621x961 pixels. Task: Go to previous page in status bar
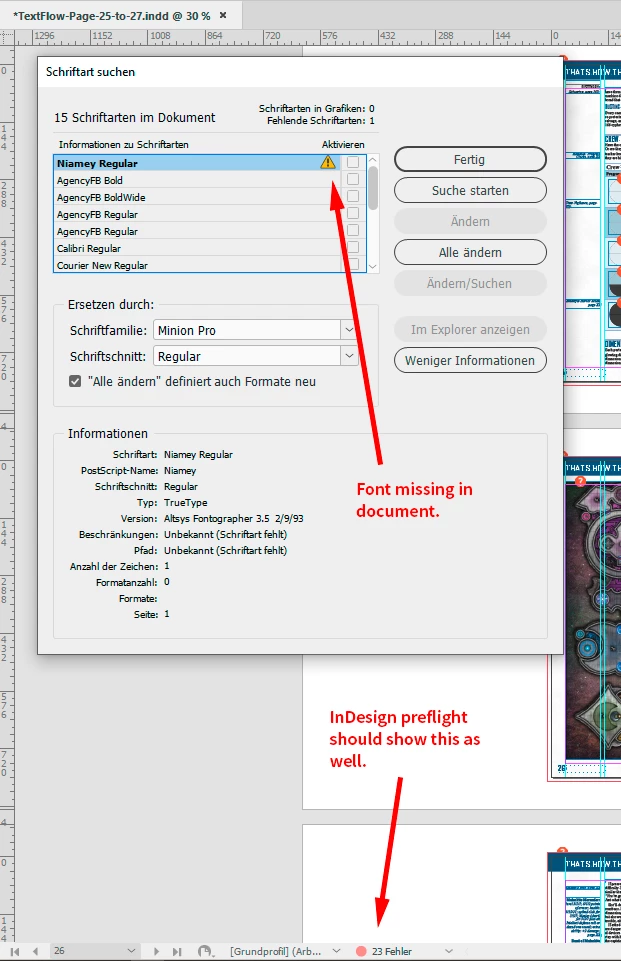coord(35,951)
